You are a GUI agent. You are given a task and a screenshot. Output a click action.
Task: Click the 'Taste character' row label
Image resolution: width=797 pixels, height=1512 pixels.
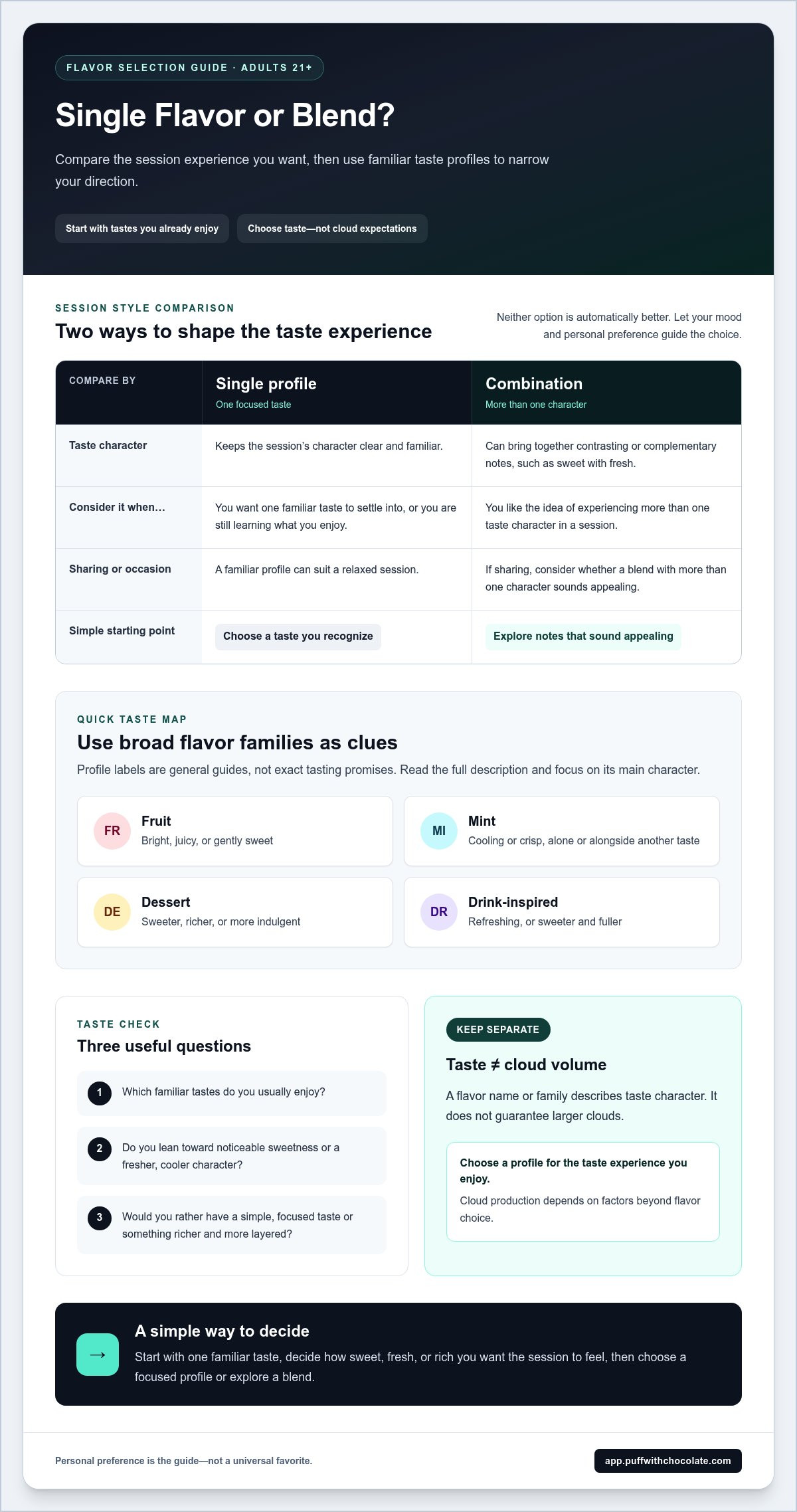tap(108, 446)
